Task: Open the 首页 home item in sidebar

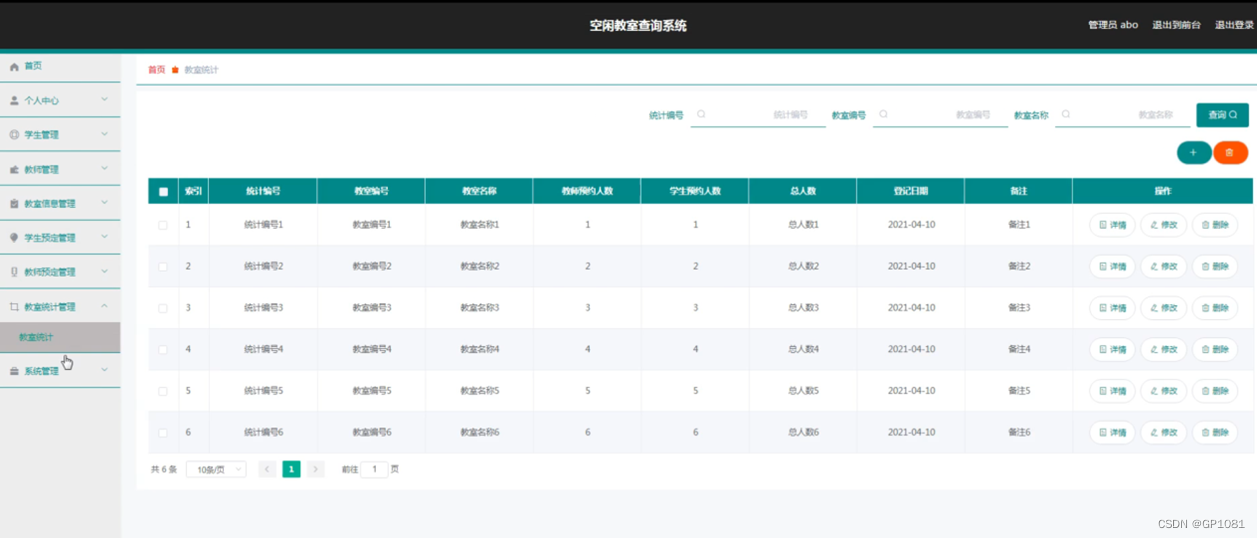Action: tap(60, 66)
